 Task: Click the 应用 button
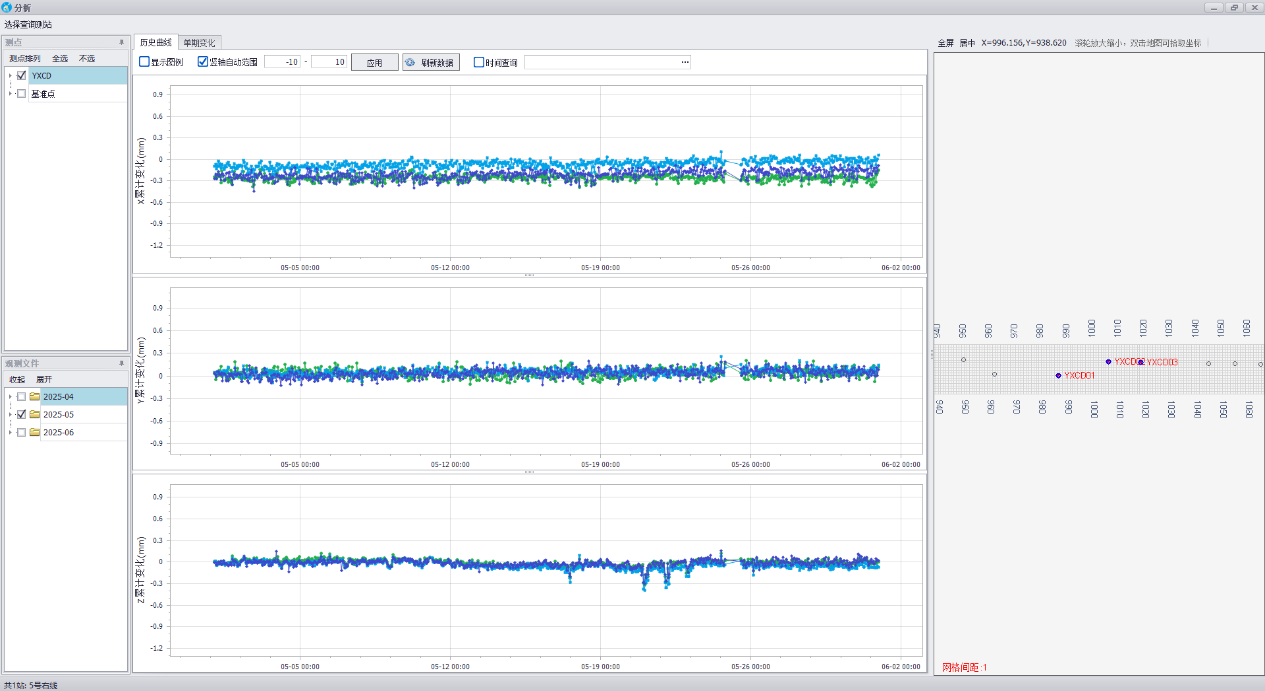[x=374, y=62]
